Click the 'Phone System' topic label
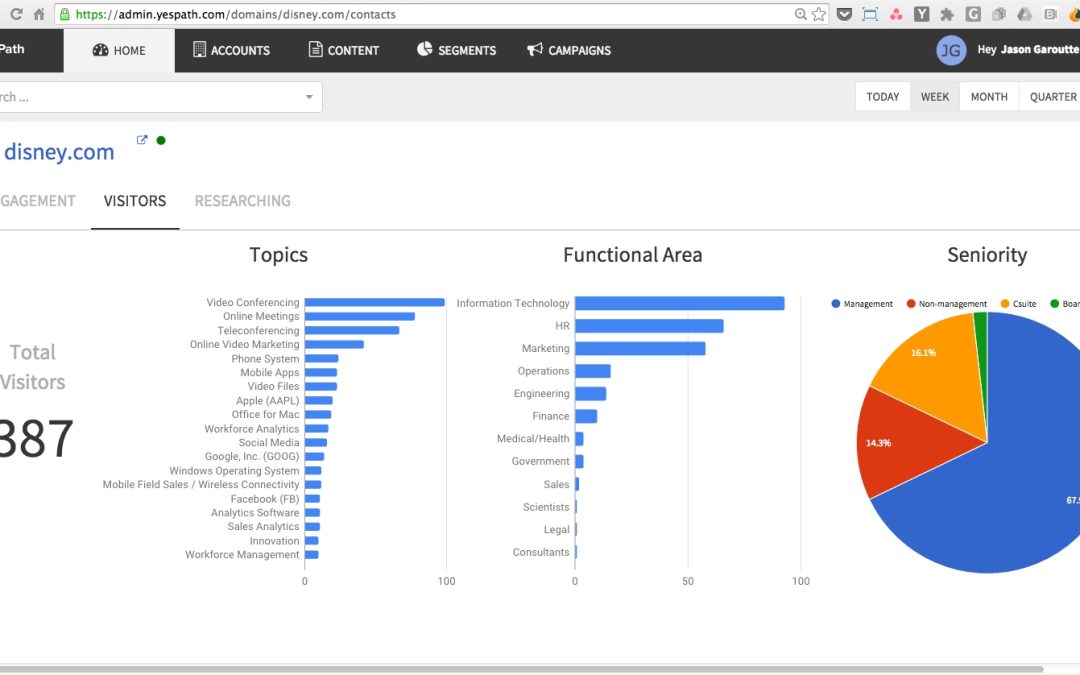This screenshot has width=1080, height=675. coord(265,359)
